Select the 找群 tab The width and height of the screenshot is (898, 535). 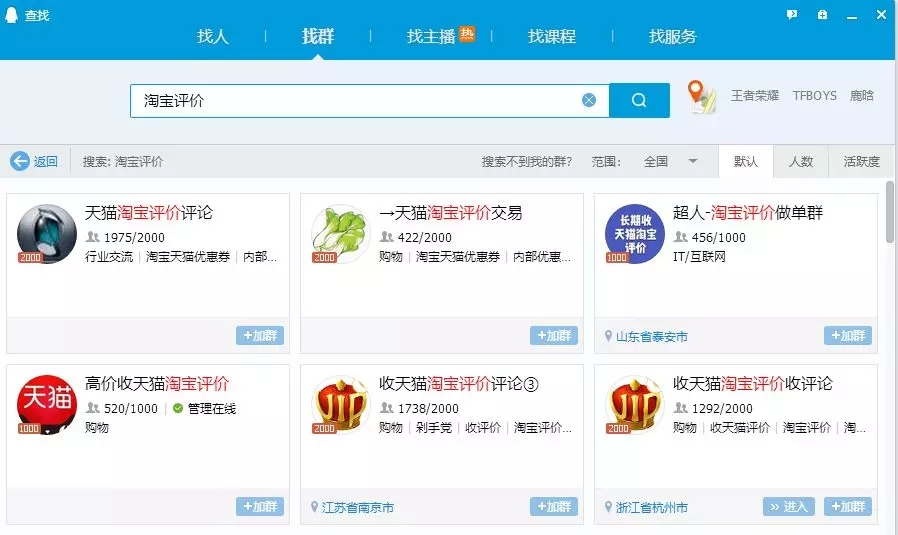[318, 37]
